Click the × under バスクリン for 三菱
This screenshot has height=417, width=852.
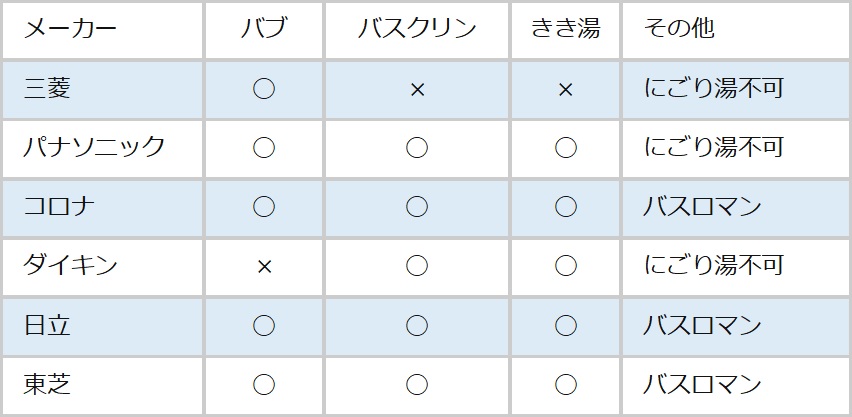click(x=417, y=89)
